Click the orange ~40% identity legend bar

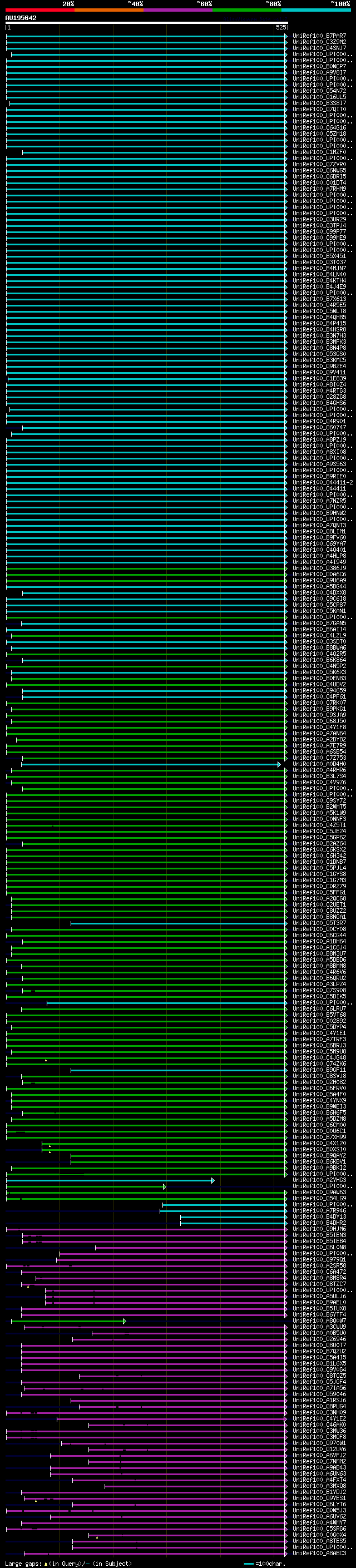109,10
